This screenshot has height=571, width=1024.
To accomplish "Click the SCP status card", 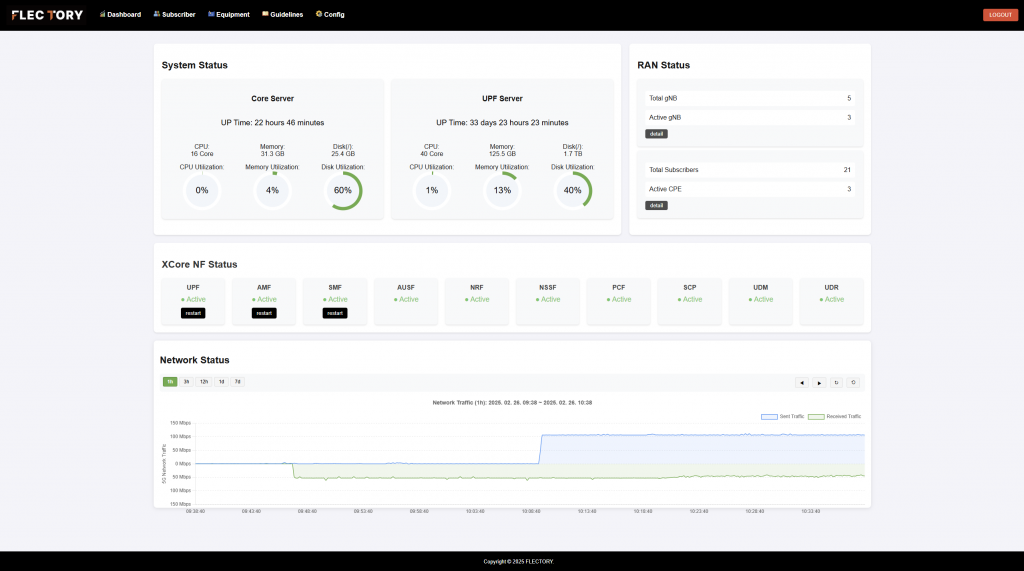I will pos(690,301).
